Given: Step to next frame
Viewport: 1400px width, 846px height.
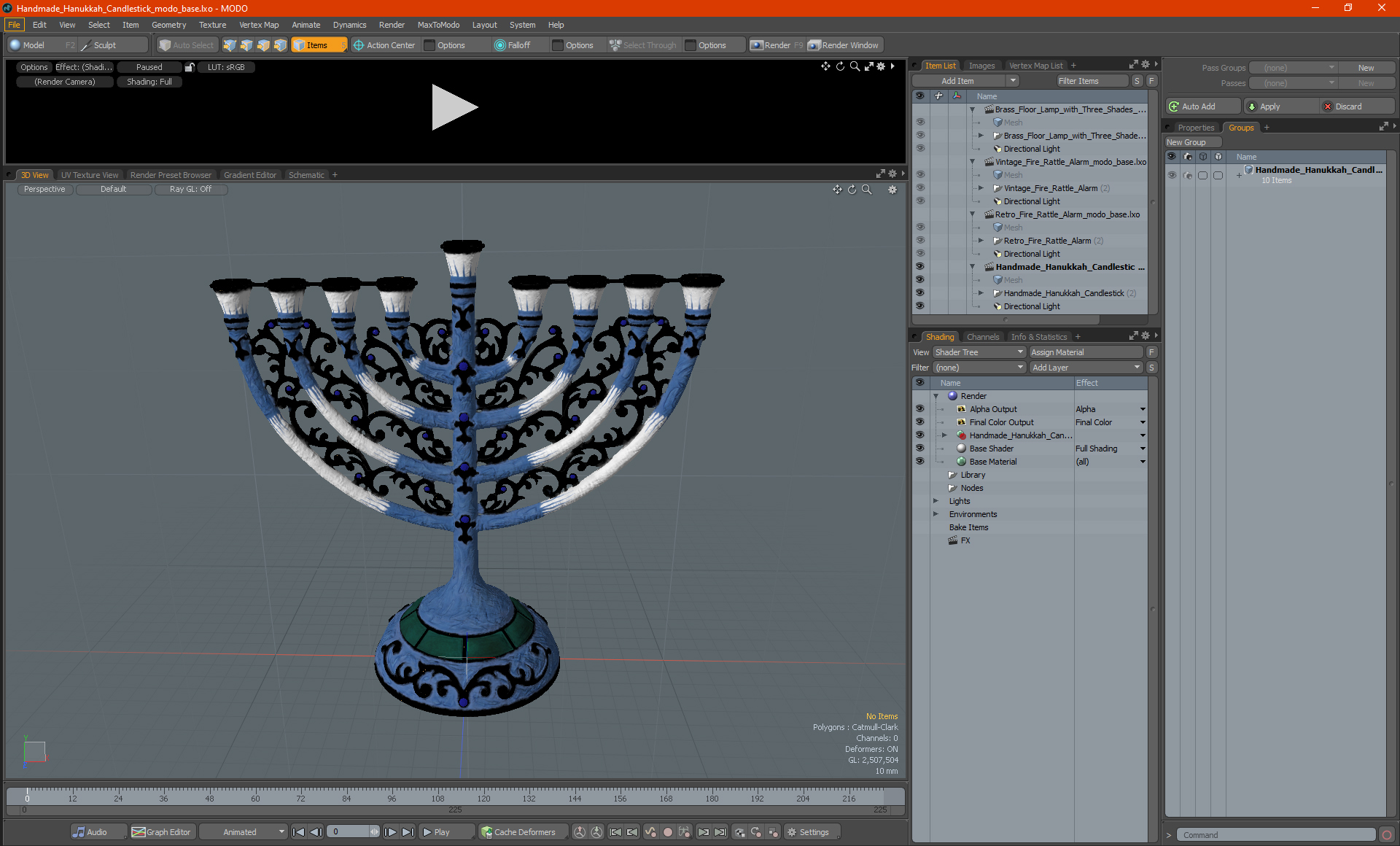Looking at the screenshot, I should point(391,832).
